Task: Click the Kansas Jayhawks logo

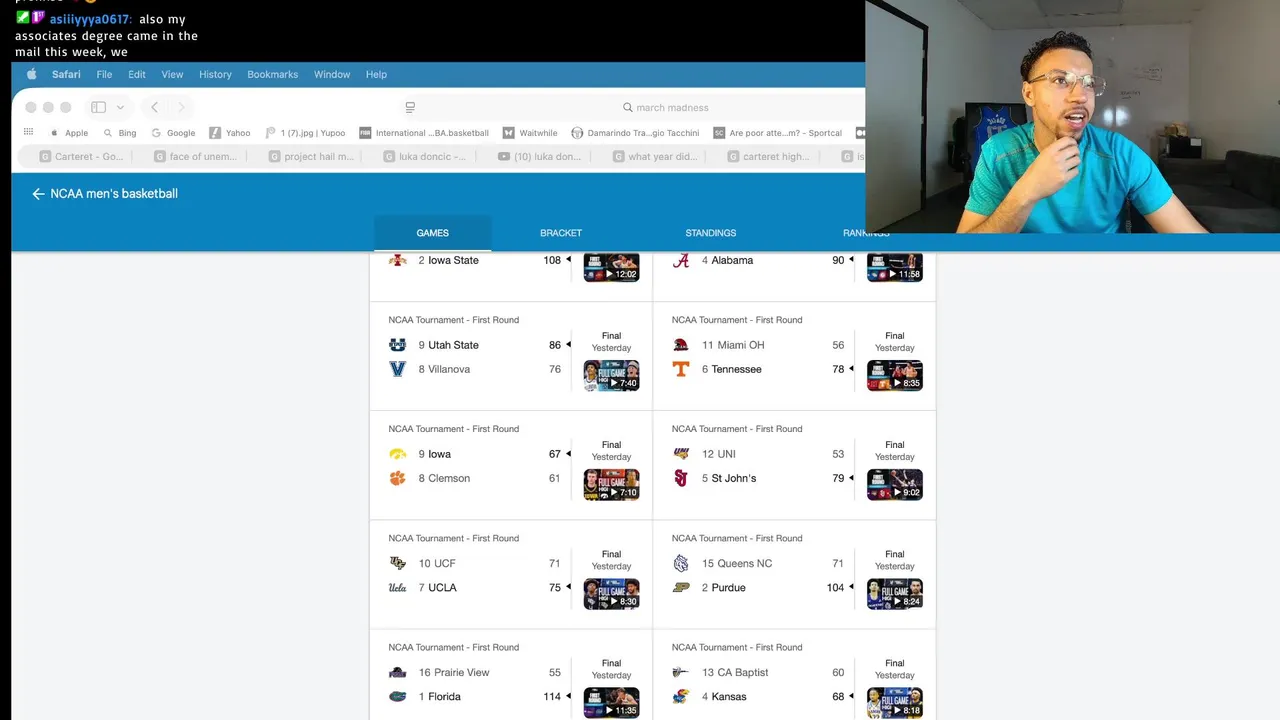Action: coord(681,696)
